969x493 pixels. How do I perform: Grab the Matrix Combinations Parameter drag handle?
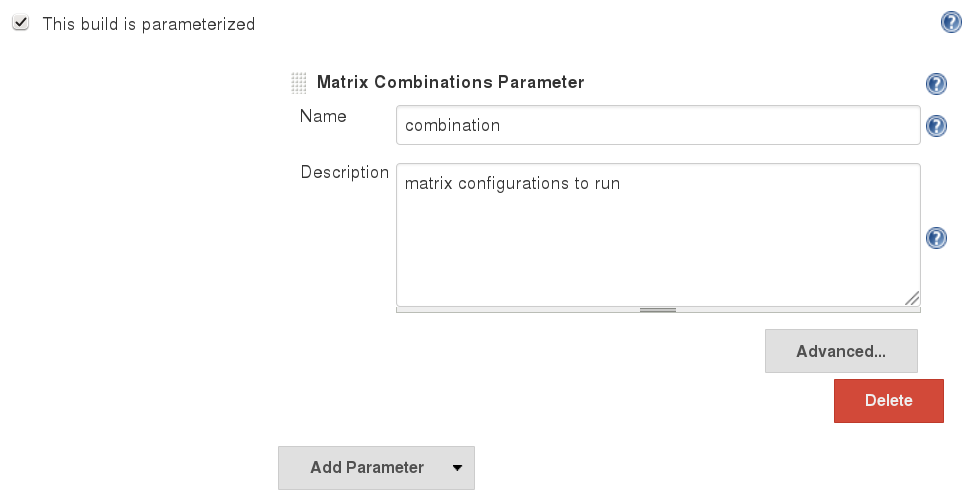coord(298,83)
